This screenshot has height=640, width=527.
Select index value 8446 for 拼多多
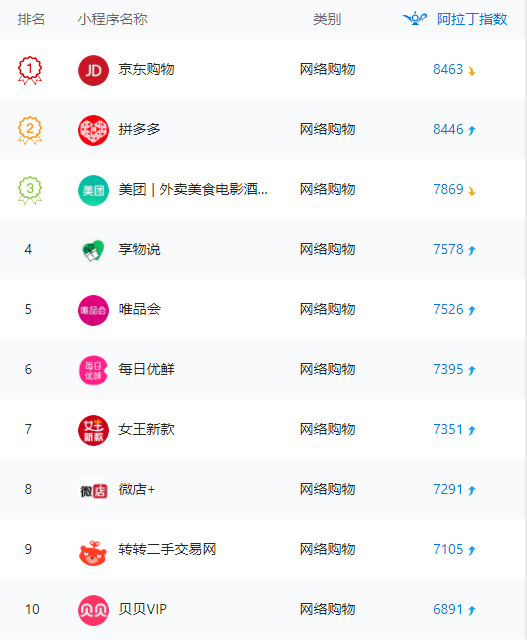point(448,129)
